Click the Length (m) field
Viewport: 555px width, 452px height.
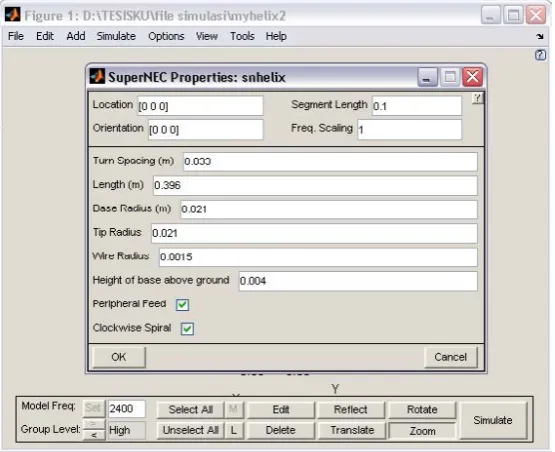click(315, 185)
